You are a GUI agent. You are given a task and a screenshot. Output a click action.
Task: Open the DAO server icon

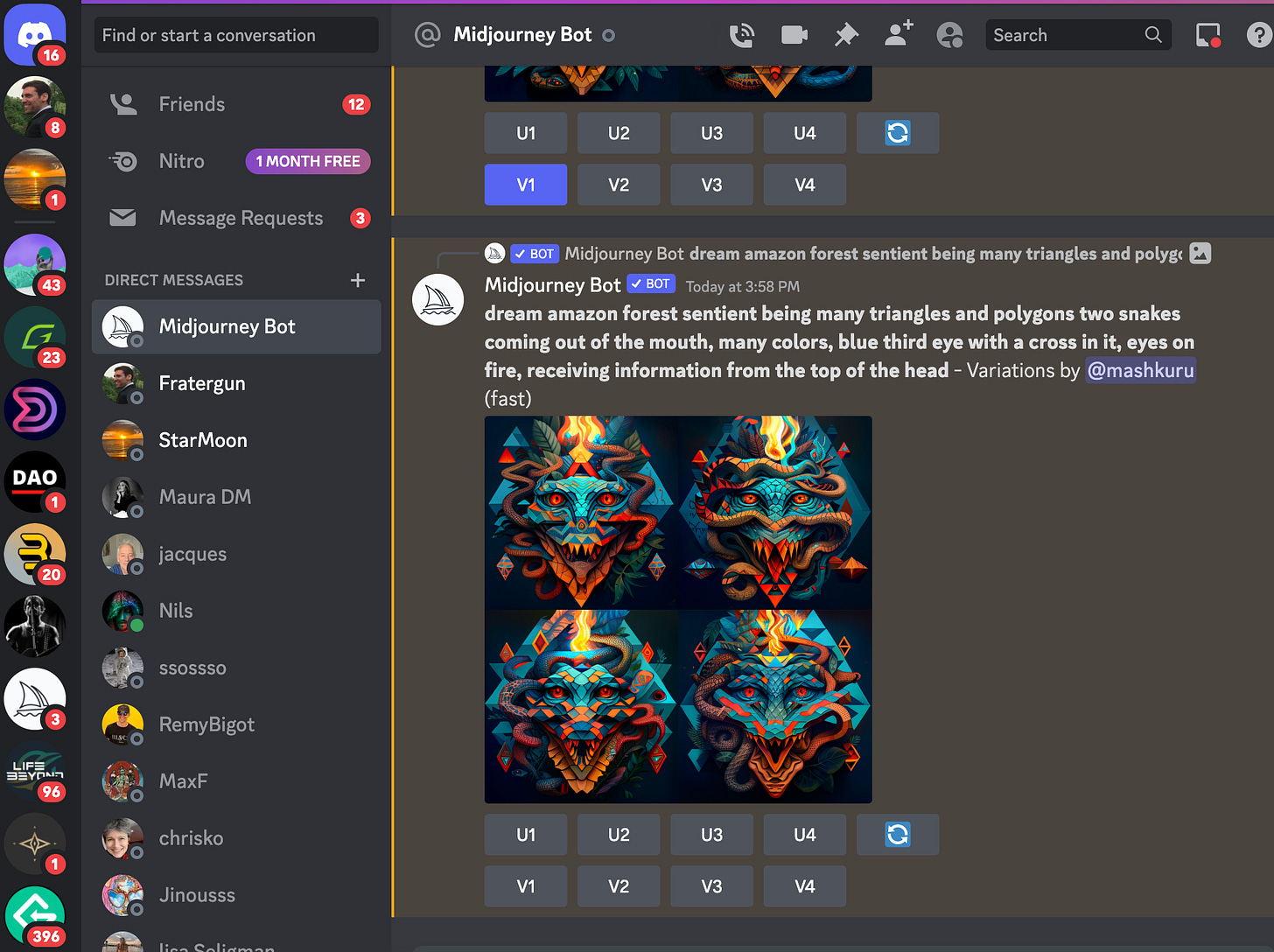[x=35, y=482]
